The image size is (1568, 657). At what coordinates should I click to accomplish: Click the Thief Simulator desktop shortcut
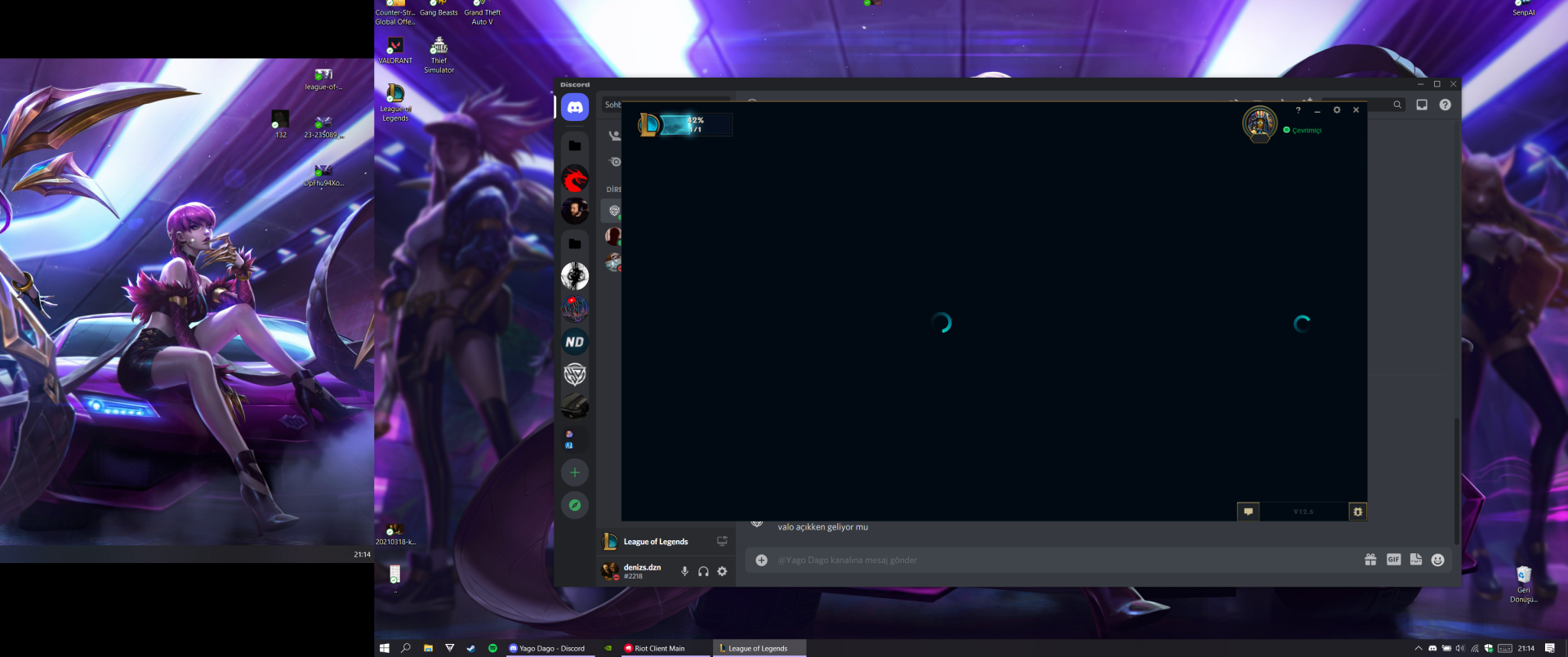(439, 56)
